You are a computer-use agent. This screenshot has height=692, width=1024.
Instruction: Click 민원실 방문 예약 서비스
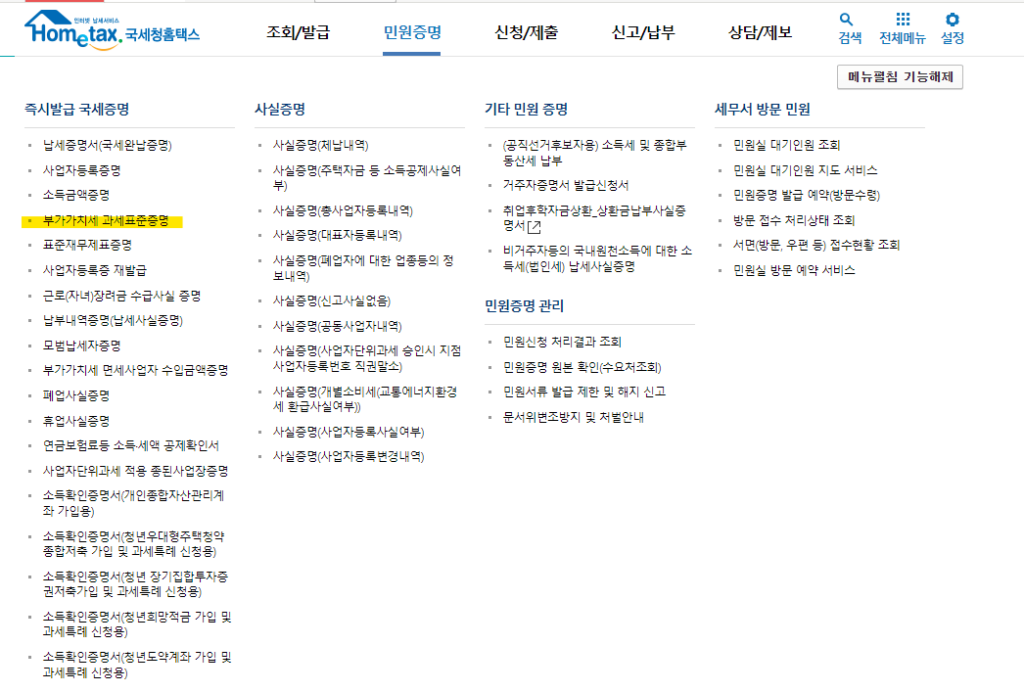point(794,270)
